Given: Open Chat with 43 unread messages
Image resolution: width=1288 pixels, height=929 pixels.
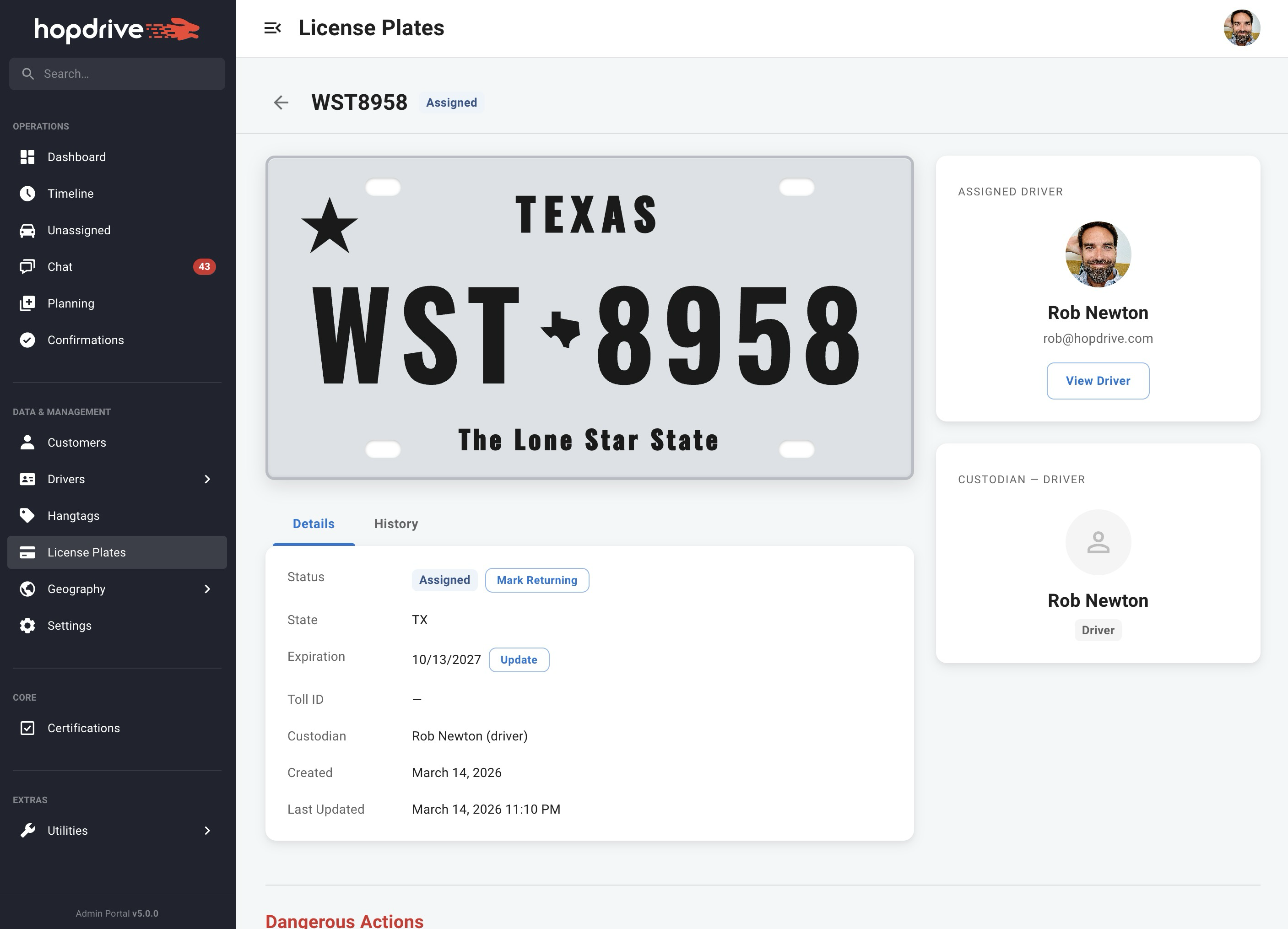Looking at the screenshot, I should tap(60, 266).
